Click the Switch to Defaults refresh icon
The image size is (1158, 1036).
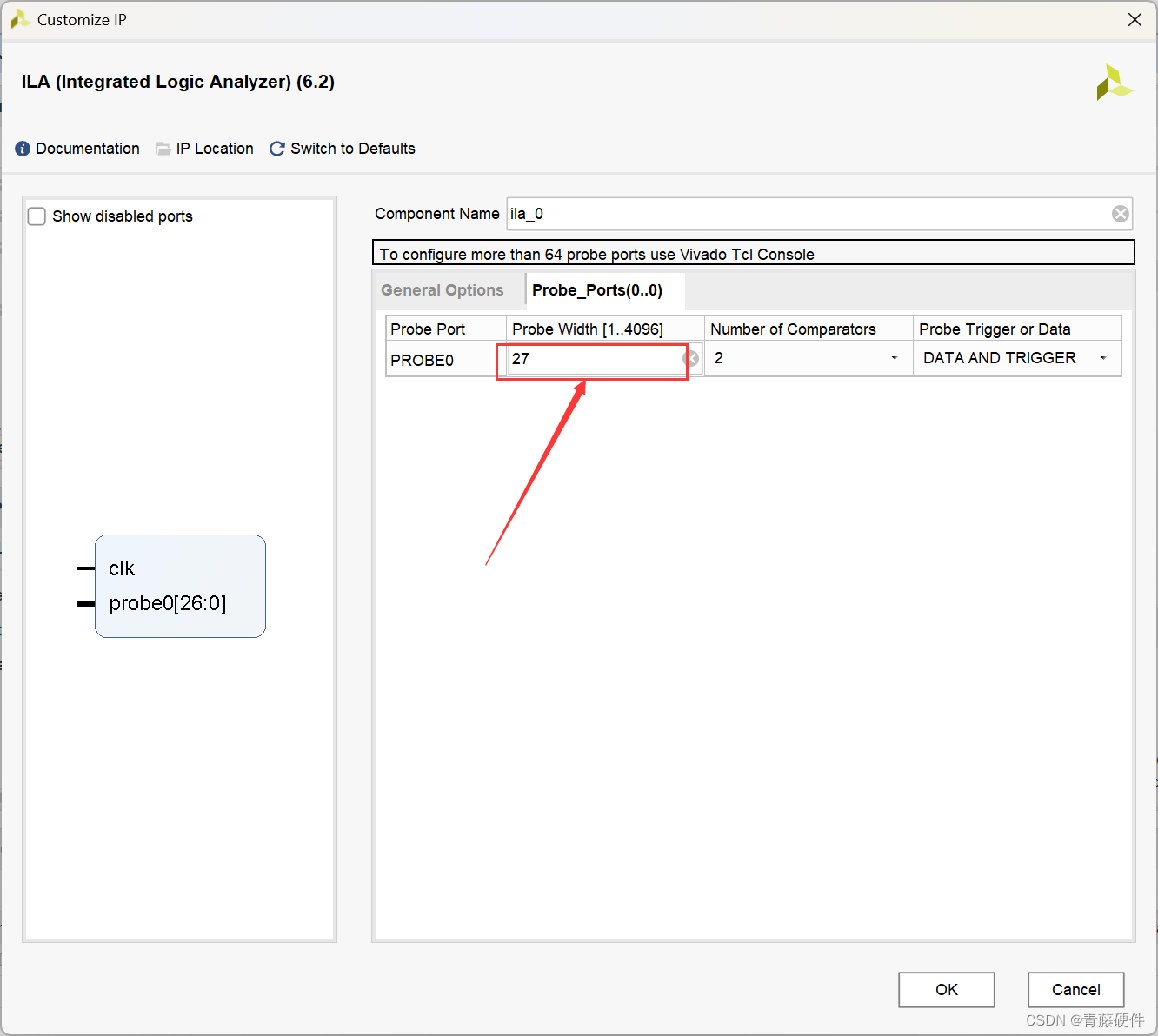click(277, 149)
